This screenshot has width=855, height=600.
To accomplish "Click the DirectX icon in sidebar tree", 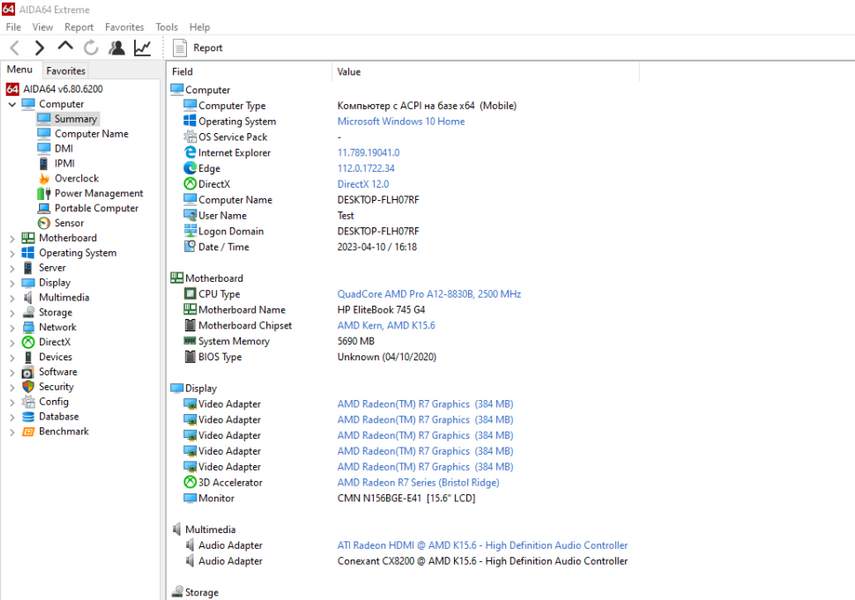I will click(28, 342).
